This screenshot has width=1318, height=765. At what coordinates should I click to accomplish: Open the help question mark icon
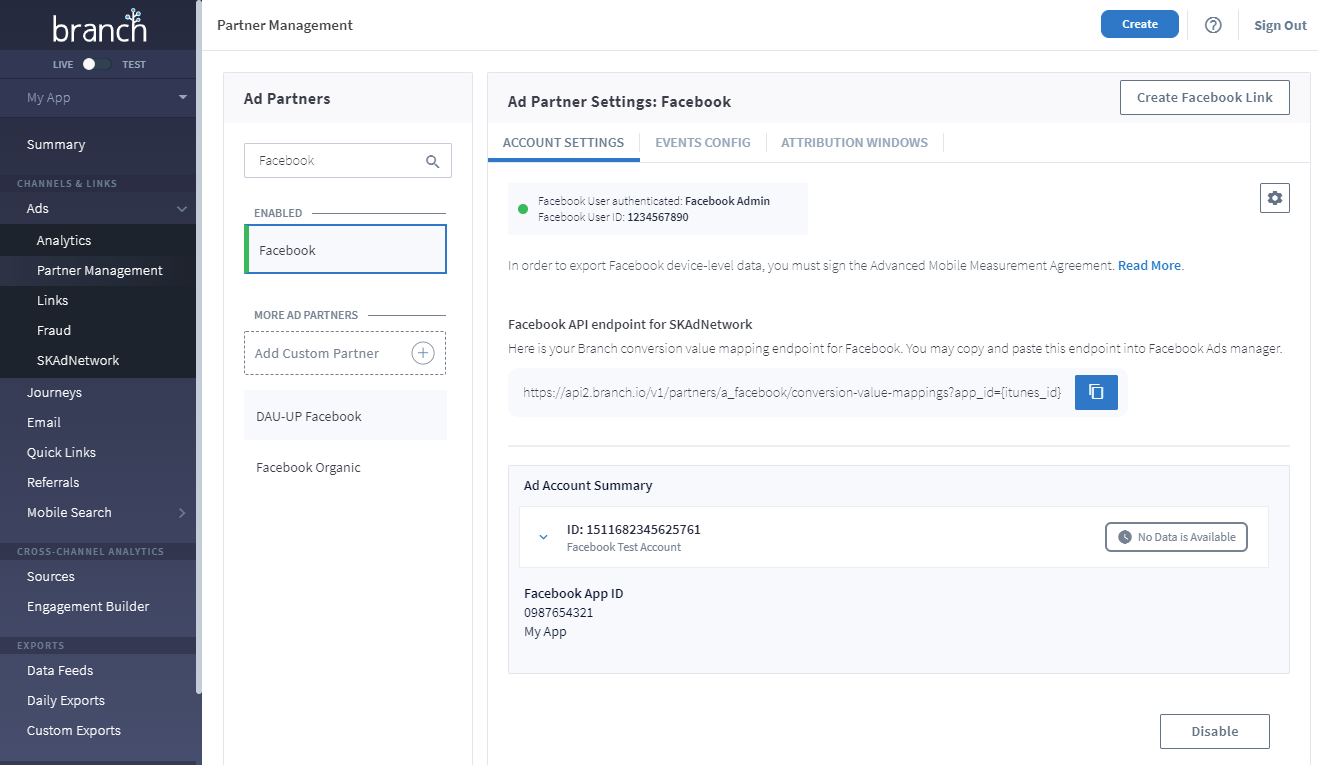[x=1213, y=25]
